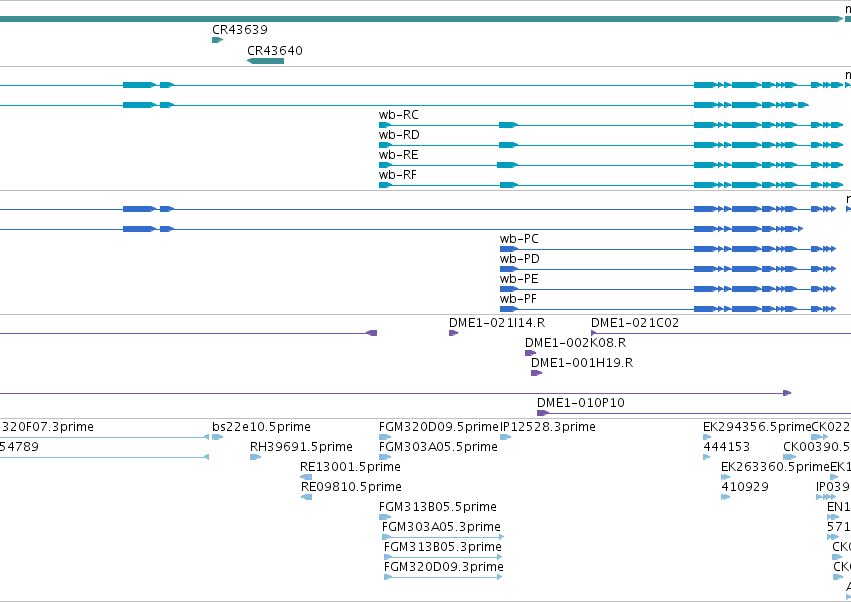The image size is (851, 602).
Task: Click the RE13001.5prime EST label
Action: coord(350,467)
